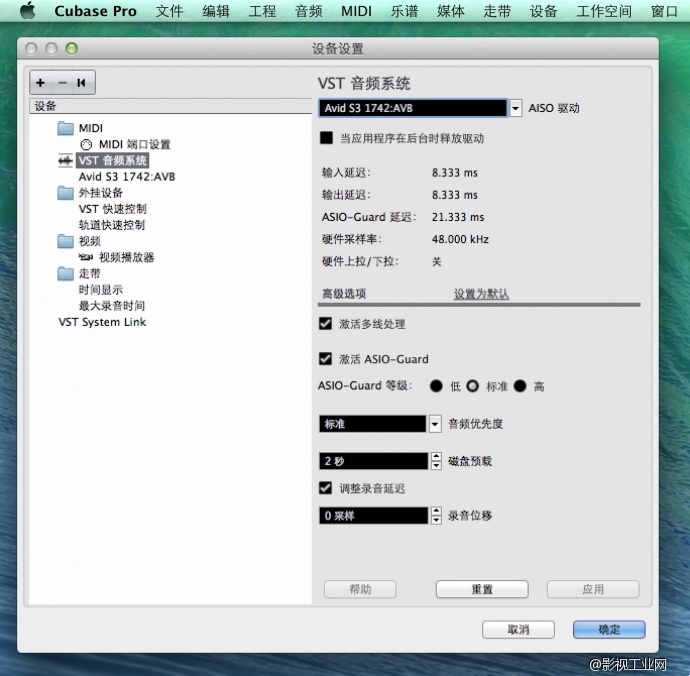The image size is (690, 676).
Task: Click the MIDI folder icon
Action: click(x=66, y=129)
